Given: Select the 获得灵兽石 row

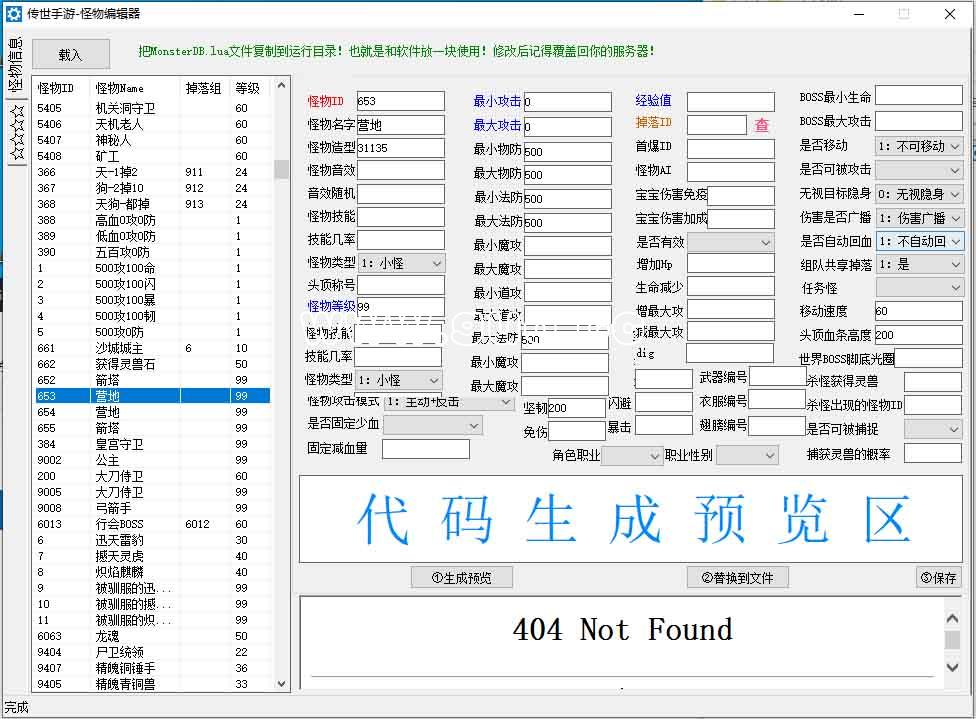Looking at the screenshot, I should pos(153,364).
